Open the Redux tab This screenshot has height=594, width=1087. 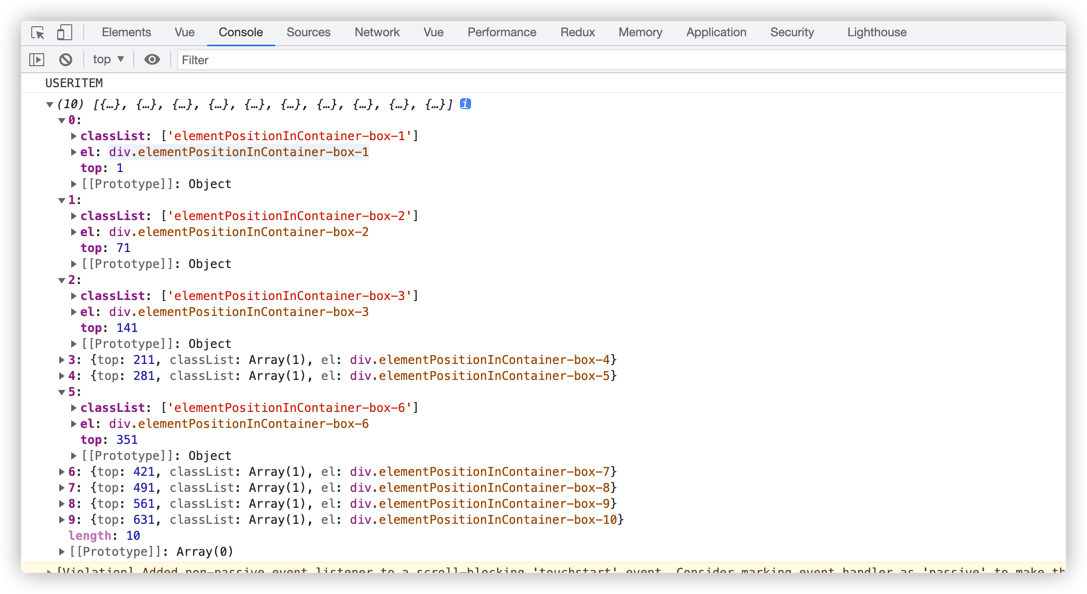577,32
